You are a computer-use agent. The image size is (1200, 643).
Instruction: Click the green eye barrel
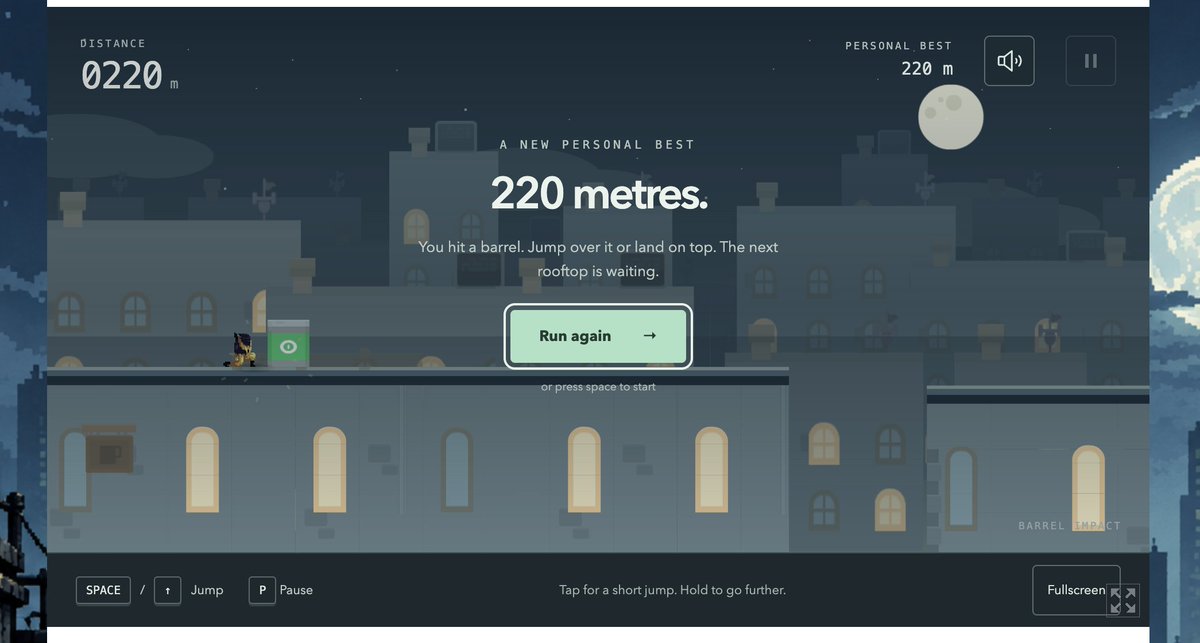point(288,344)
